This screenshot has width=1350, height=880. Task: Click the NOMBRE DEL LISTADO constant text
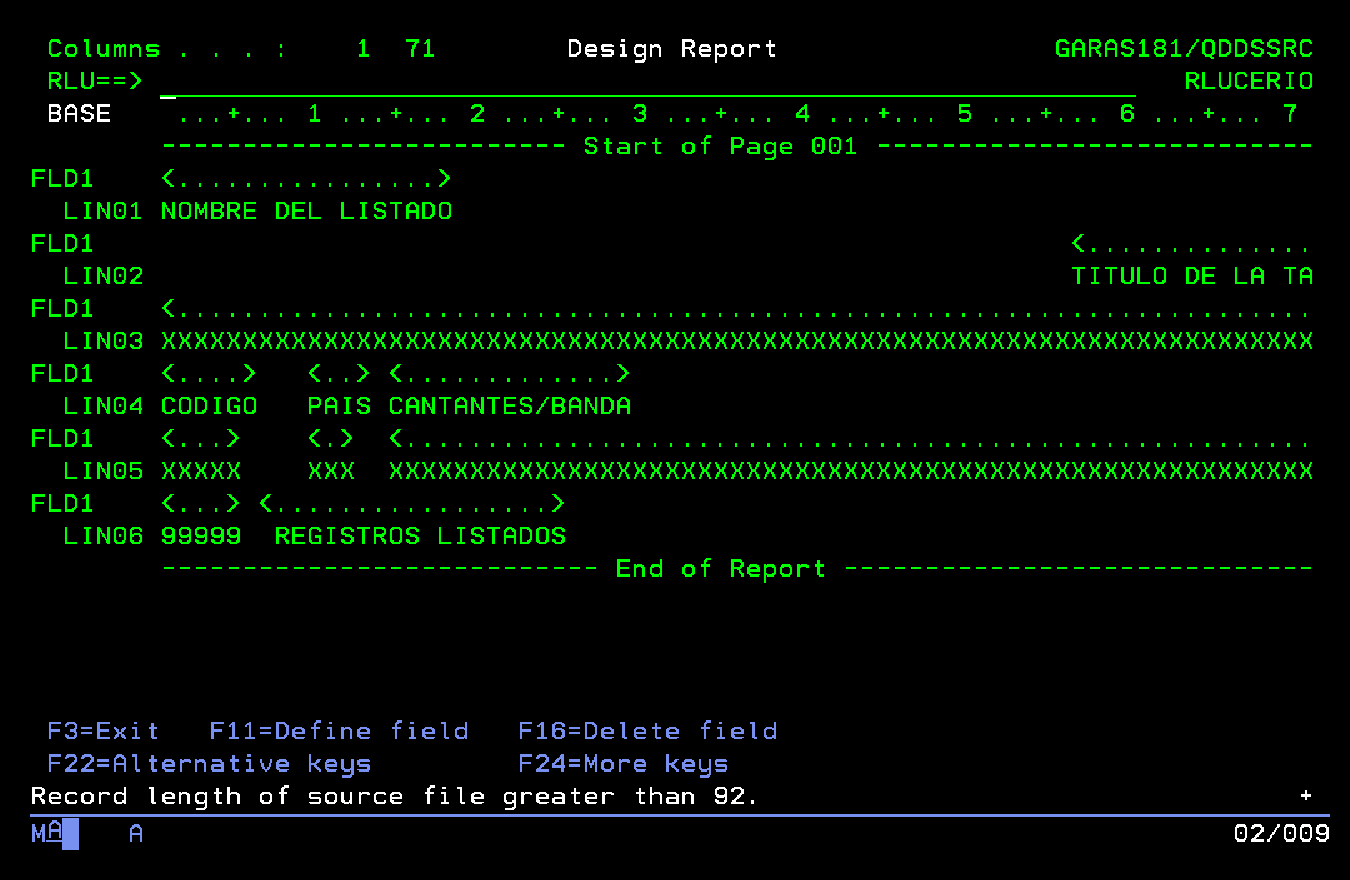point(306,211)
